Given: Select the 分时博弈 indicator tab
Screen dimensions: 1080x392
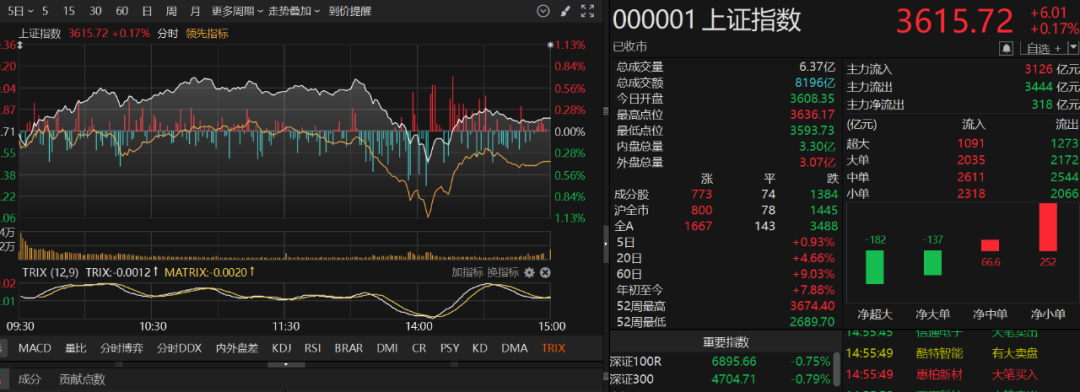Looking at the screenshot, I should [121, 348].
